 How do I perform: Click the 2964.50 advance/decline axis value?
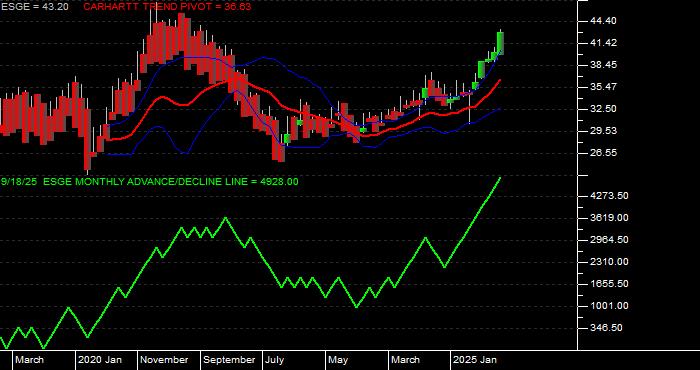(609, 240)
